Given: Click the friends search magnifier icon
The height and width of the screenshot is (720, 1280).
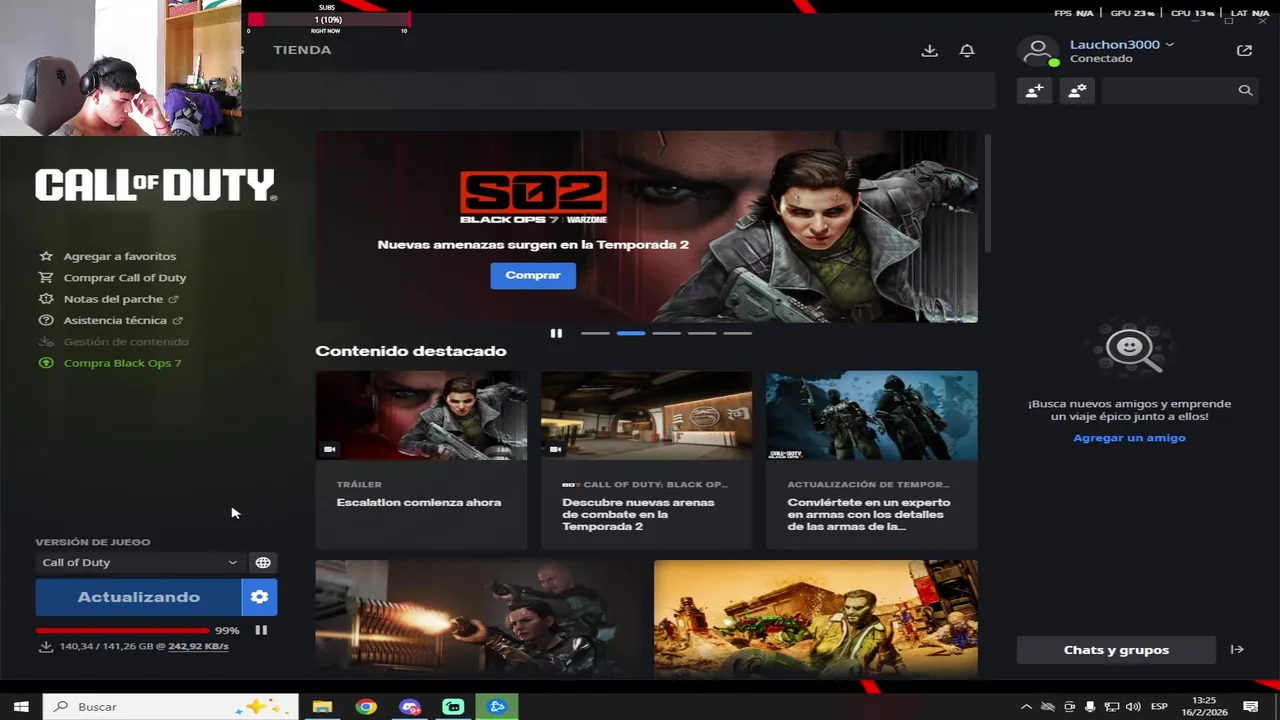Looking at the screenshot, I should point(1245,90).
